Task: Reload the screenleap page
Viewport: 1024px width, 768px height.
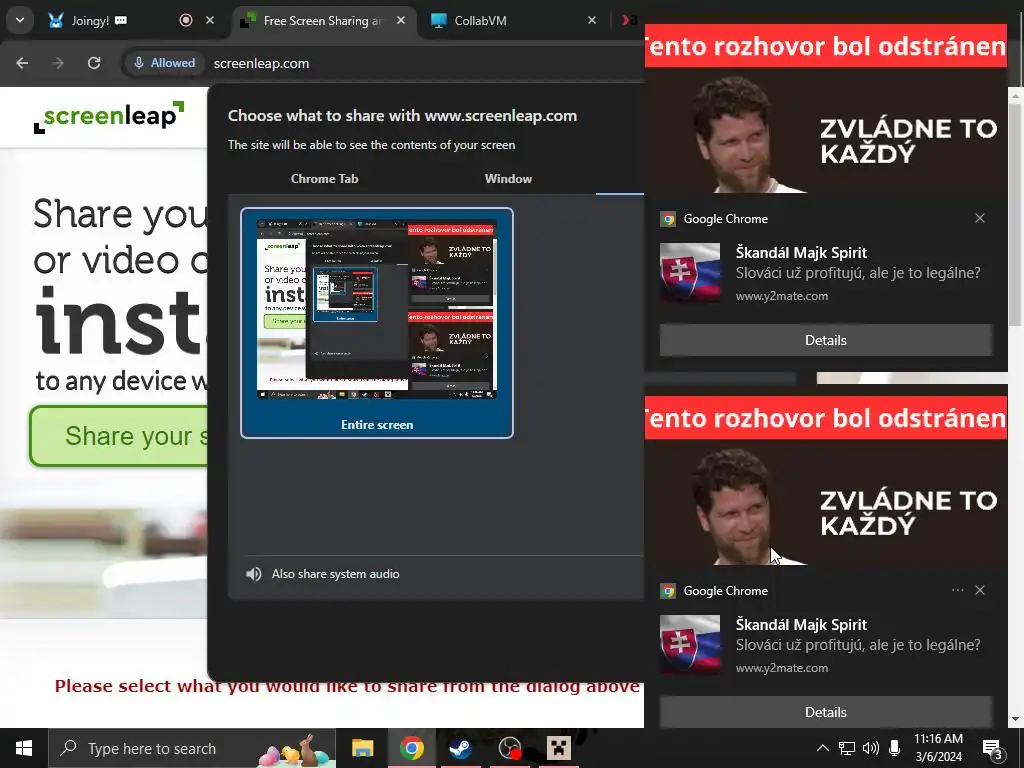Action: point(94,63)
